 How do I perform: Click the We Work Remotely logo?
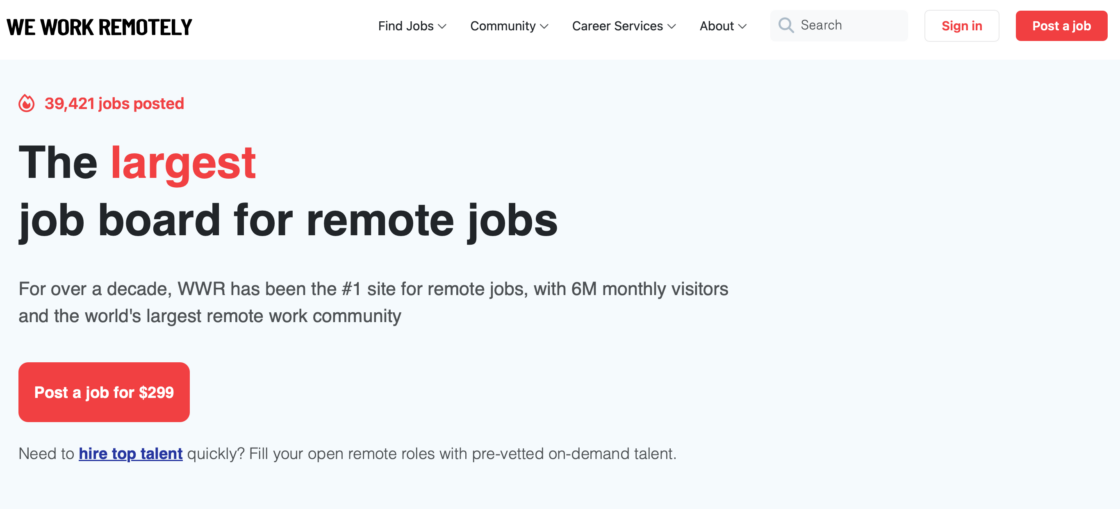click(99, 26)
